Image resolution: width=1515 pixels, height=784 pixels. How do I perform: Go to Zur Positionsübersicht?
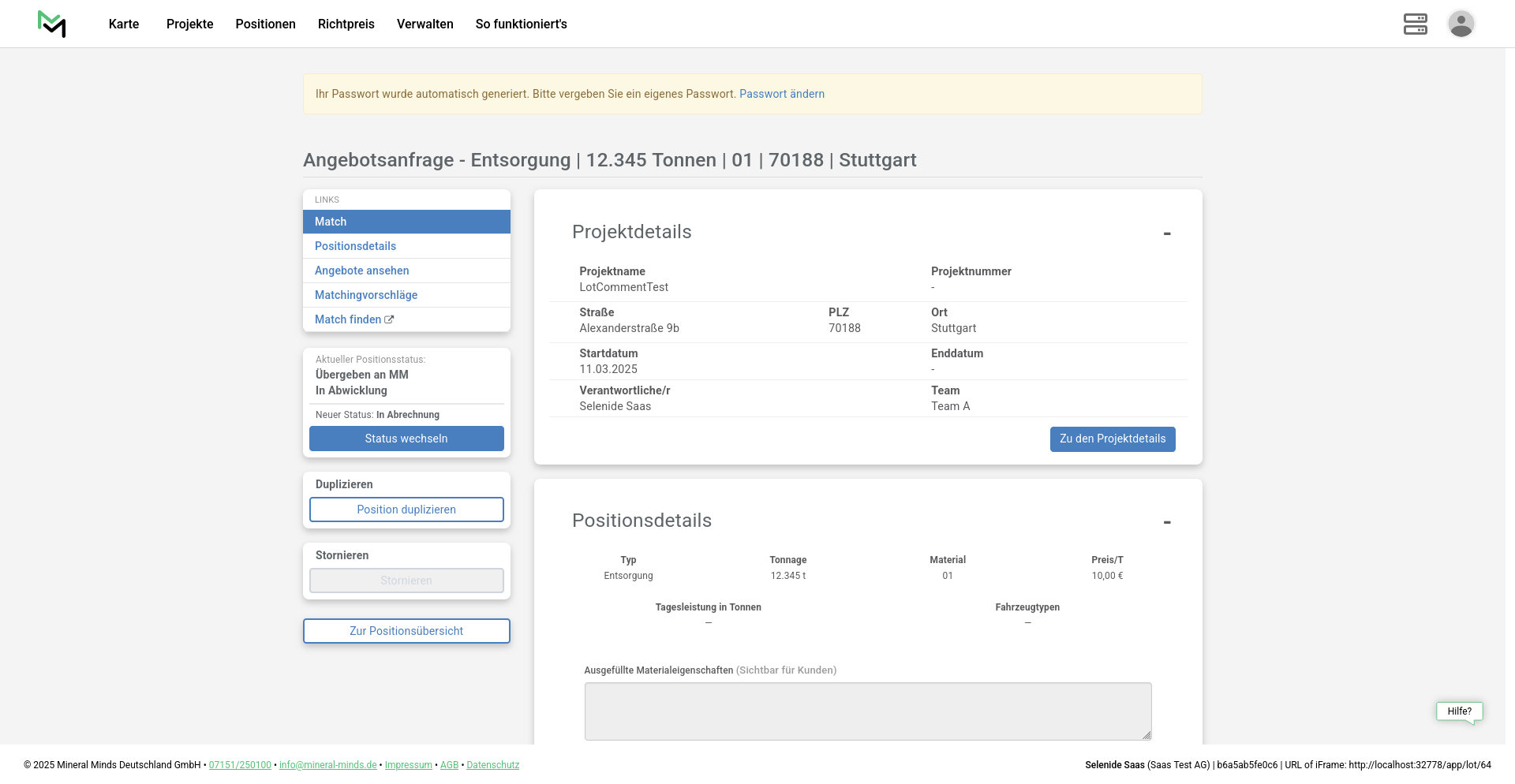[x=406, y=631]
